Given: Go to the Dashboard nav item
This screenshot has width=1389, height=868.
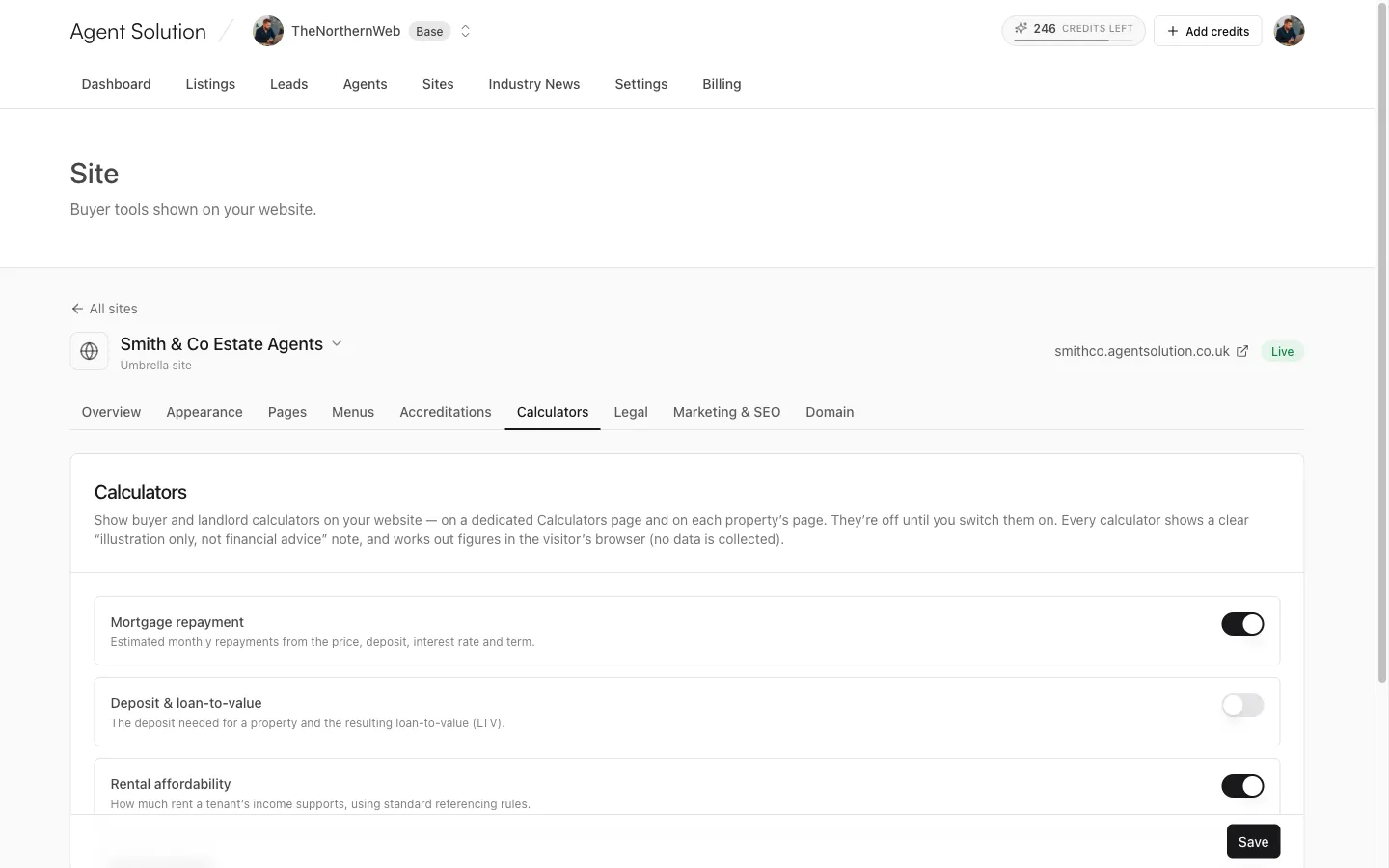Looking at the screenshot, I should (117, 84).
